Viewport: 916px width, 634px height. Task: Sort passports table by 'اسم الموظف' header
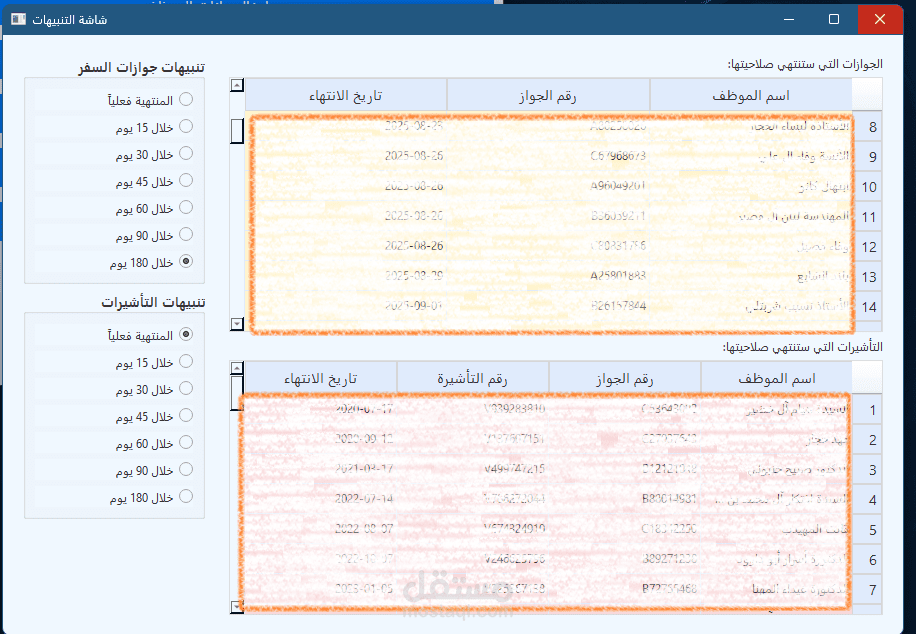(x=751, y=95)
